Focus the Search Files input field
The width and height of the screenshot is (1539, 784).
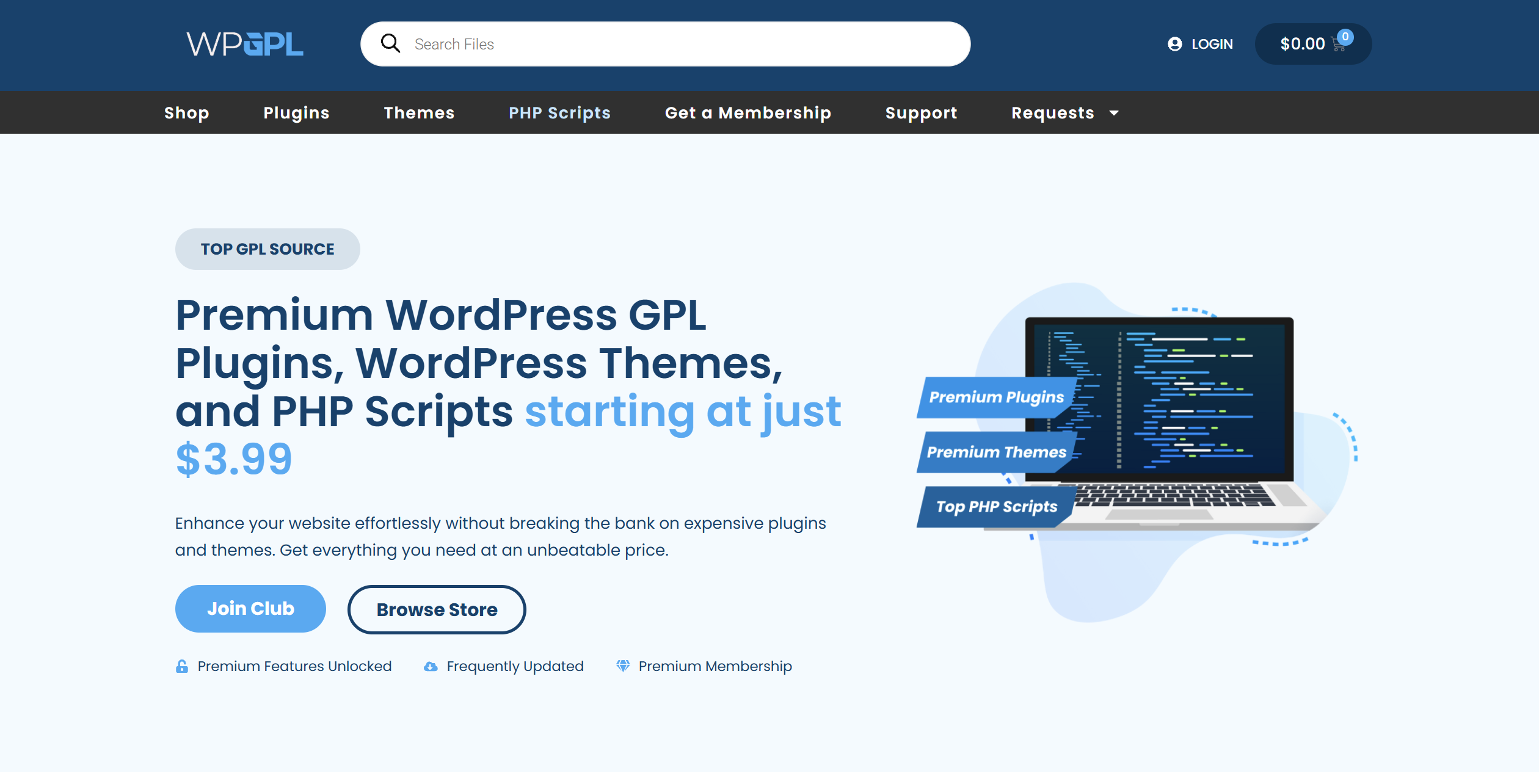pos(672,44)
